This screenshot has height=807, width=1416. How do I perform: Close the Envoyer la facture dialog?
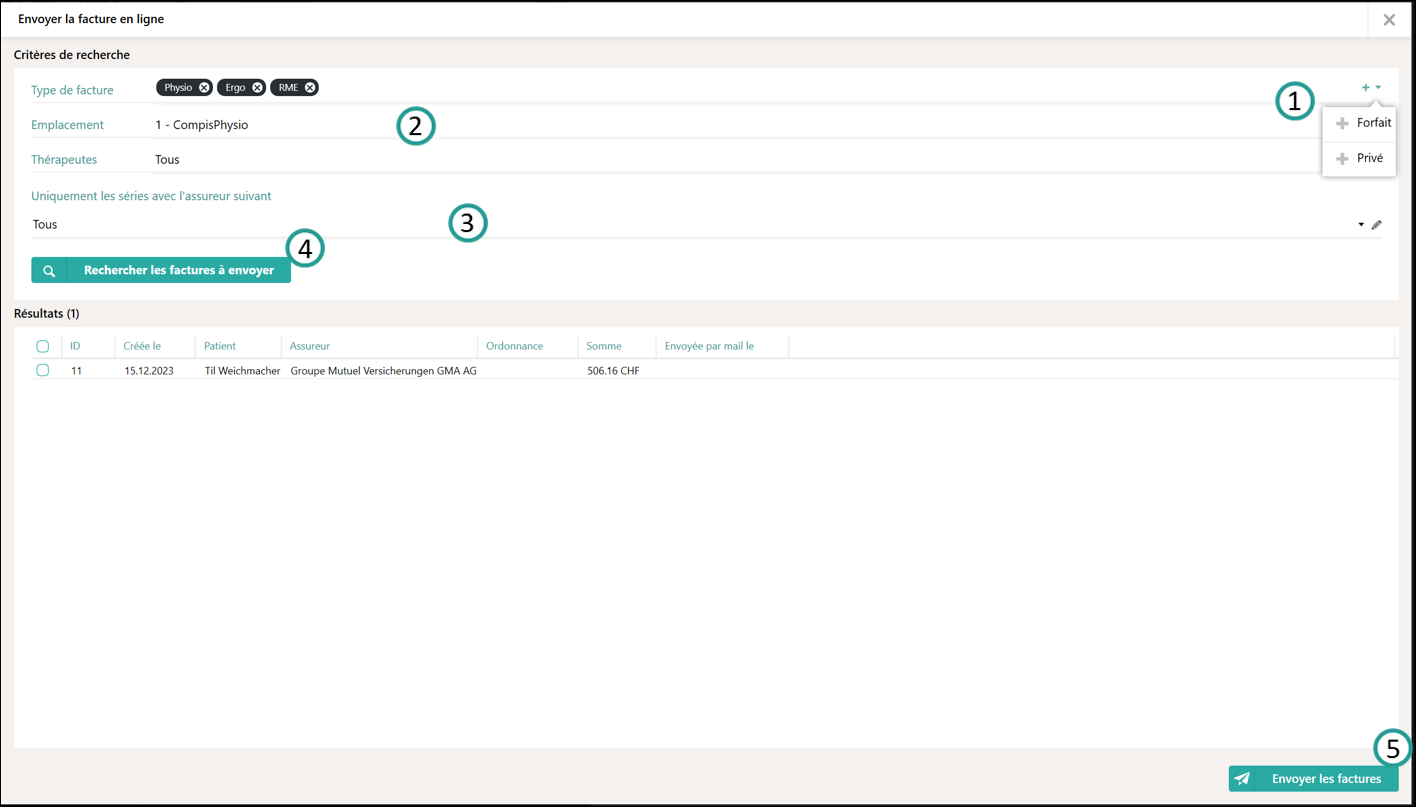(1389, 20)
